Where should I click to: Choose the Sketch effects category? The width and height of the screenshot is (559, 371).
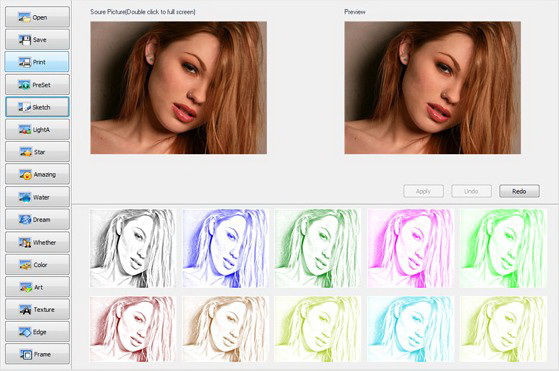37,107
